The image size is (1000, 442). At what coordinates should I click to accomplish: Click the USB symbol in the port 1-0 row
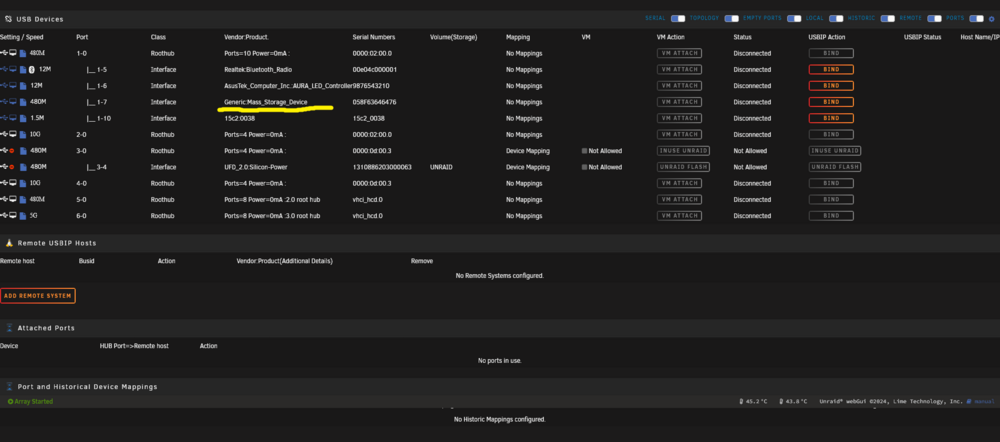point(4,53)
